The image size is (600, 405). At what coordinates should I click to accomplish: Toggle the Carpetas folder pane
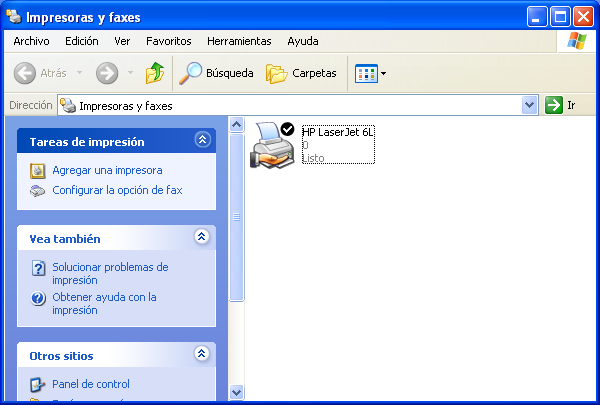pyautogui.click(x=301, y=73)
